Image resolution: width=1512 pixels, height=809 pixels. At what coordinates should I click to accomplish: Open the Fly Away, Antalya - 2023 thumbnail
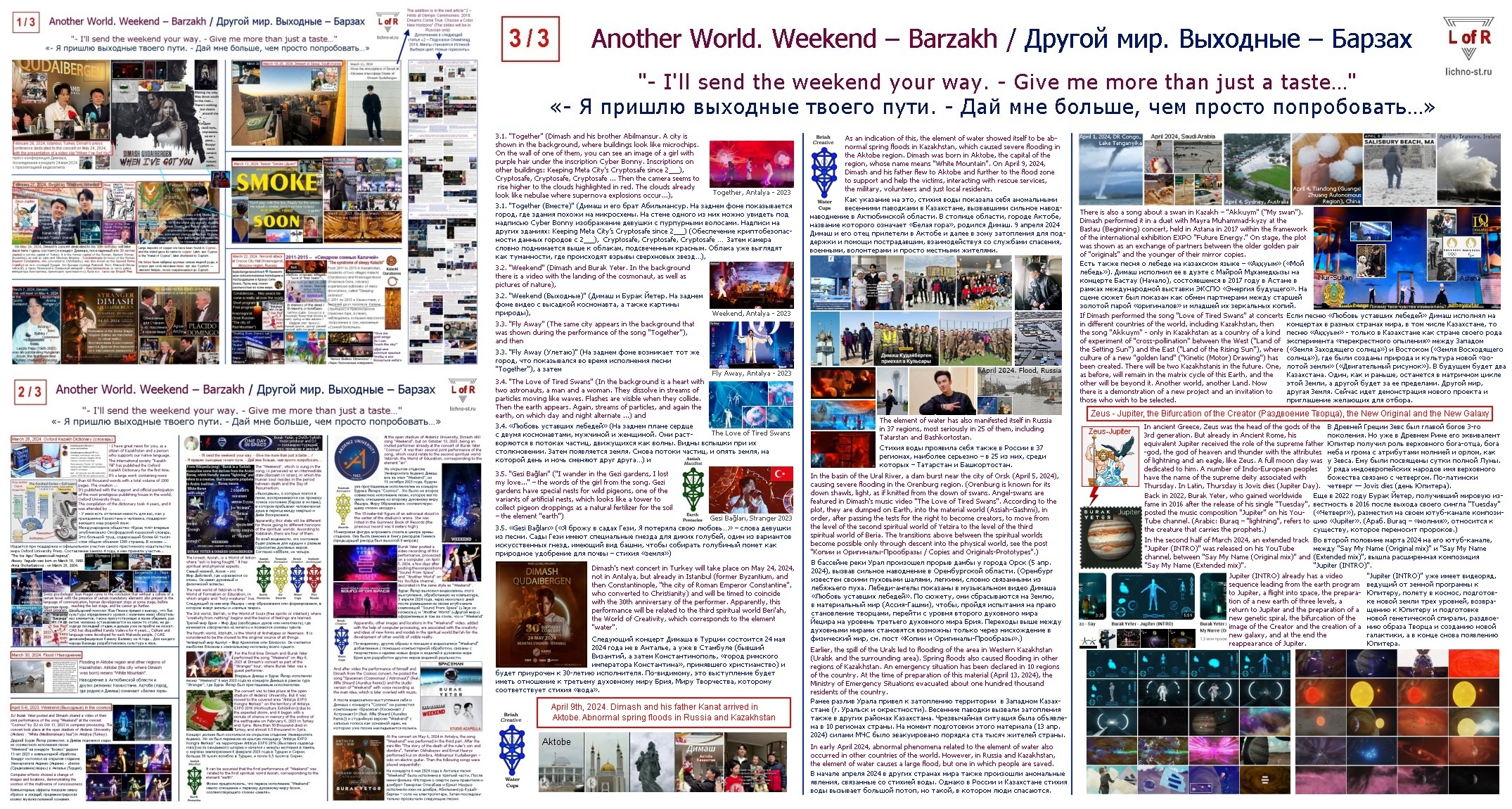point(751,345)
